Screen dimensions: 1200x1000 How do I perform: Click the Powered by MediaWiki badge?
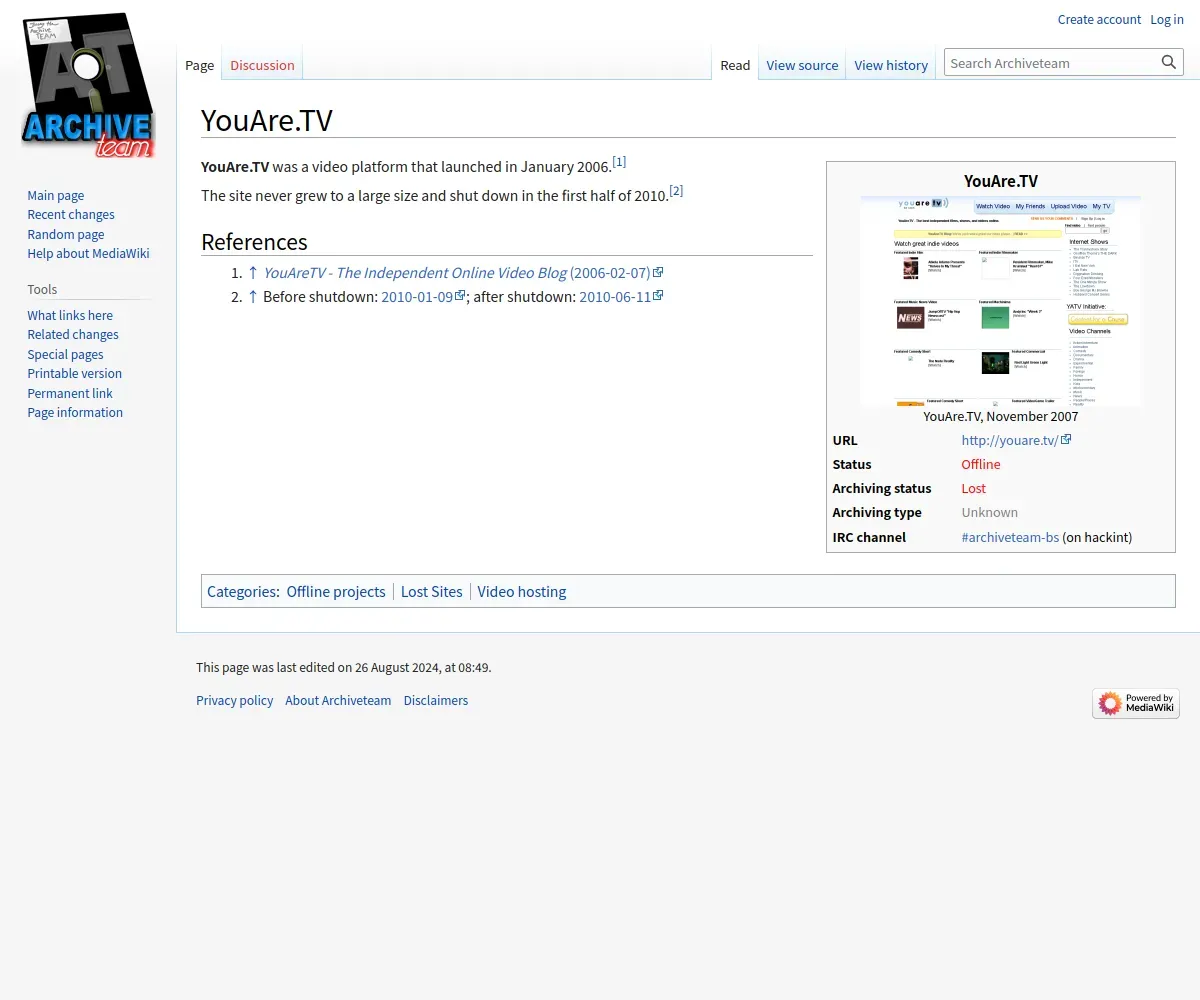coord(1136,703)
